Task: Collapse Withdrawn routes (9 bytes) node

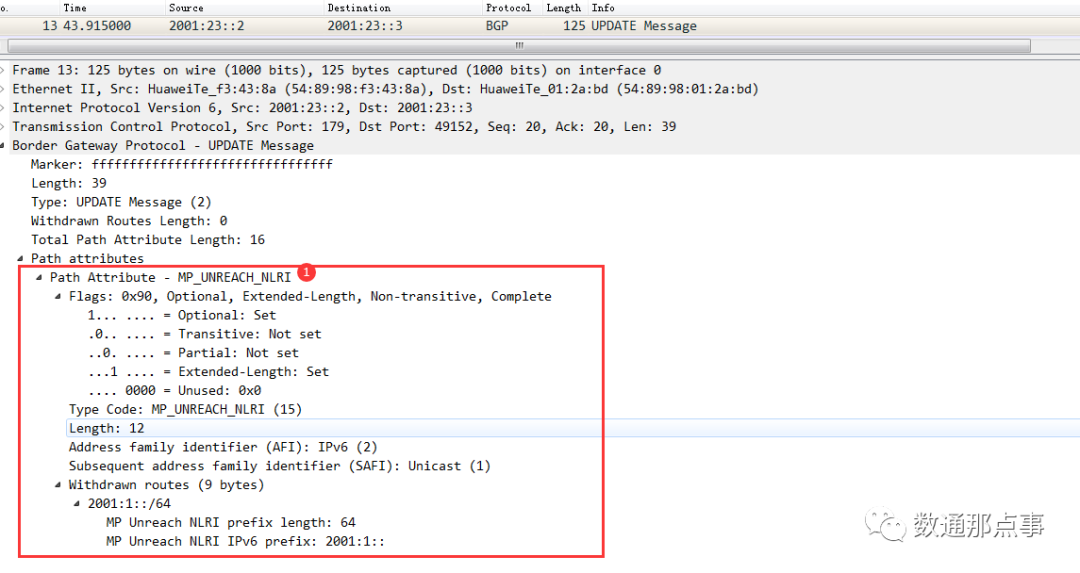Action: tap(58, 485)
